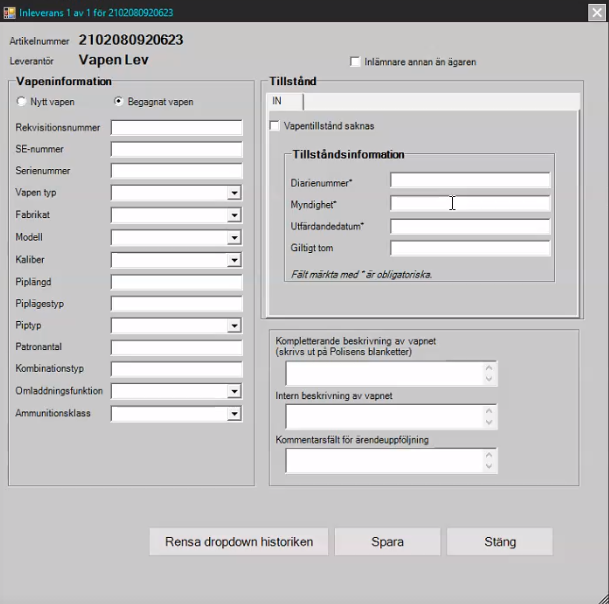Click the application icon in title bar
Image resolution: width=609 pixels, height=604 pixels.
(9, 12)
